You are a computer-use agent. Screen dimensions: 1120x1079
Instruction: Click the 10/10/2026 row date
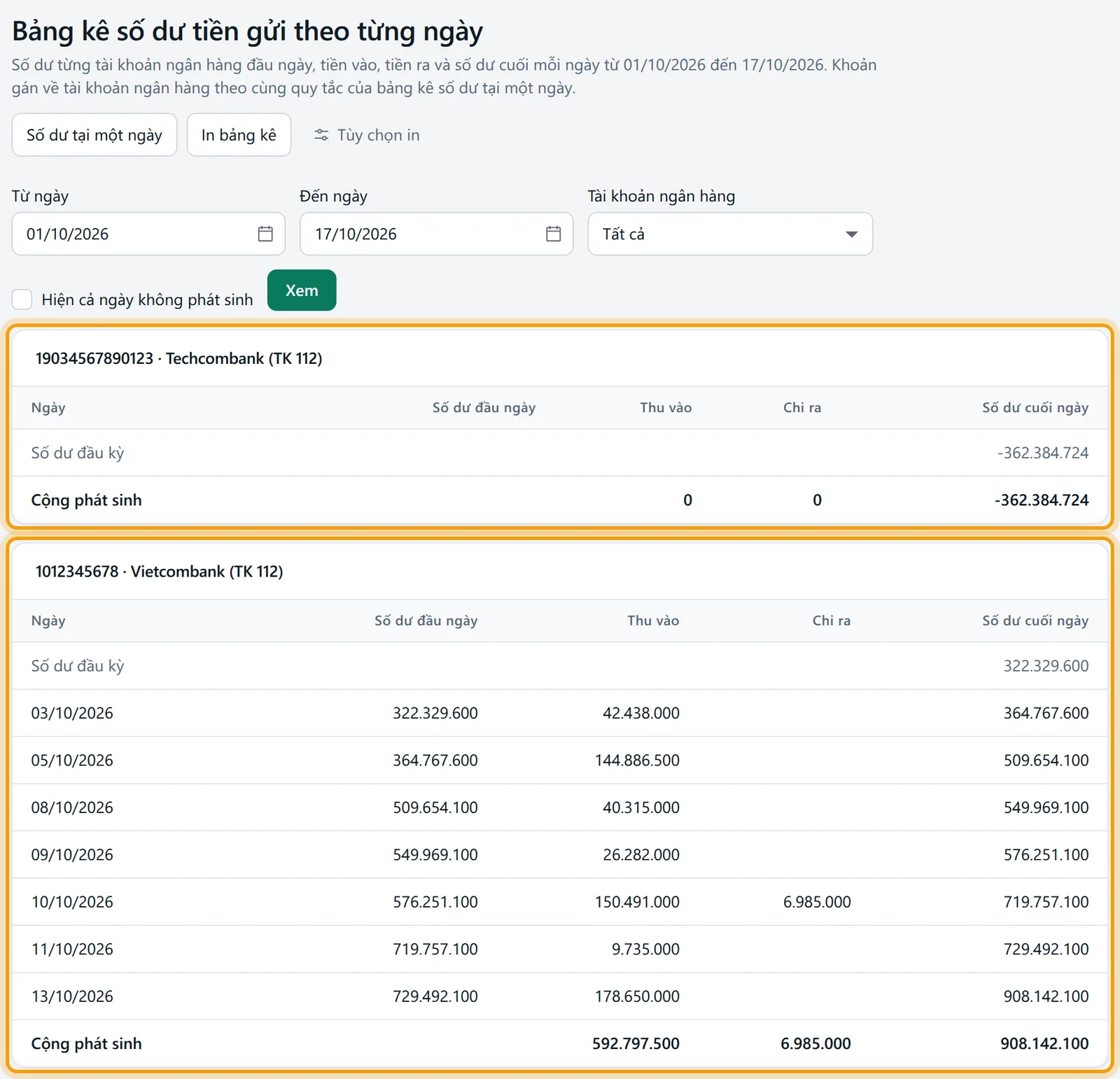[72, 902]
